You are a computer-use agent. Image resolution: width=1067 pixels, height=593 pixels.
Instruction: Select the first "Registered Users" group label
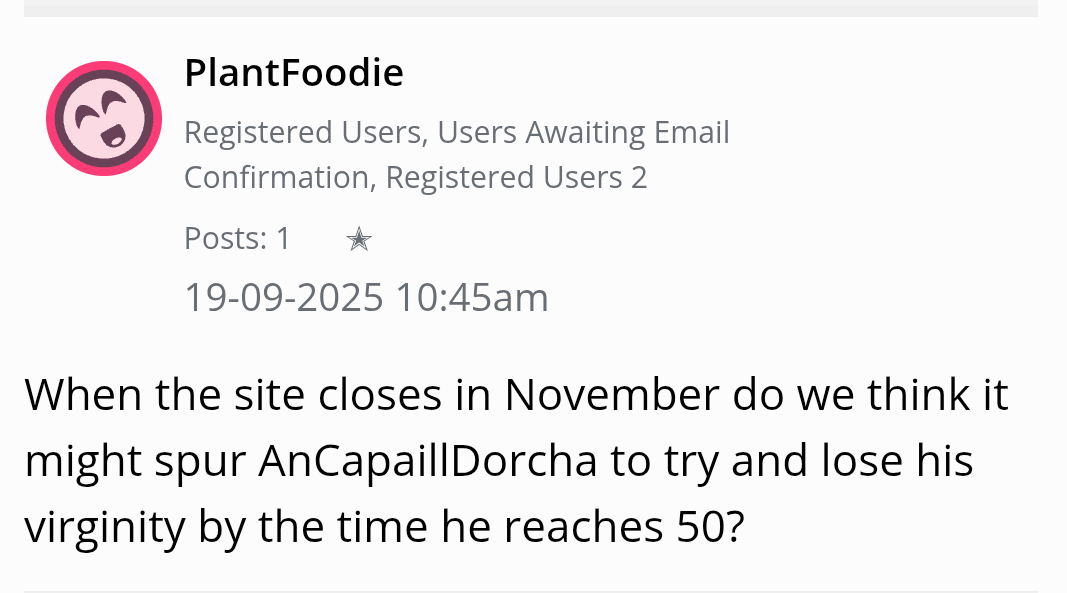click(x=302, y=132)
